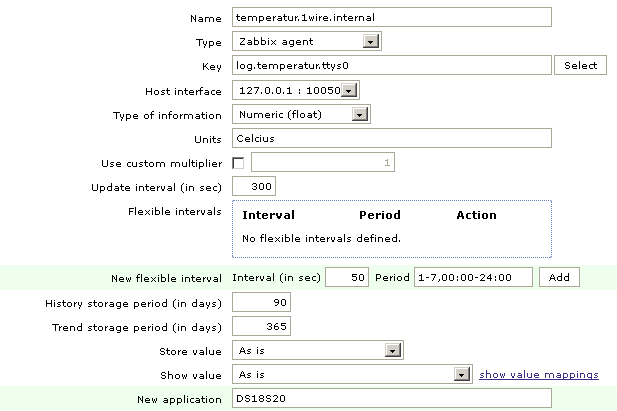Open the Type of information dropdown
617x411 pixels.
(x=301, y=115)
